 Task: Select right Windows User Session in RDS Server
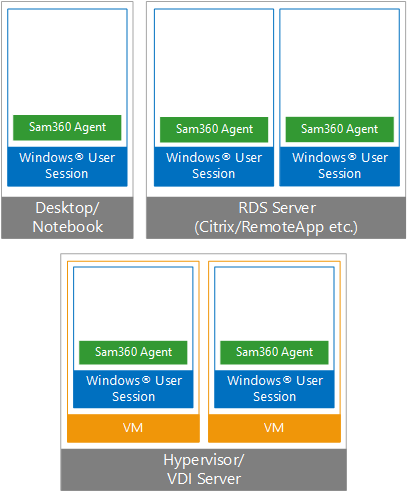tap(340, 166)
